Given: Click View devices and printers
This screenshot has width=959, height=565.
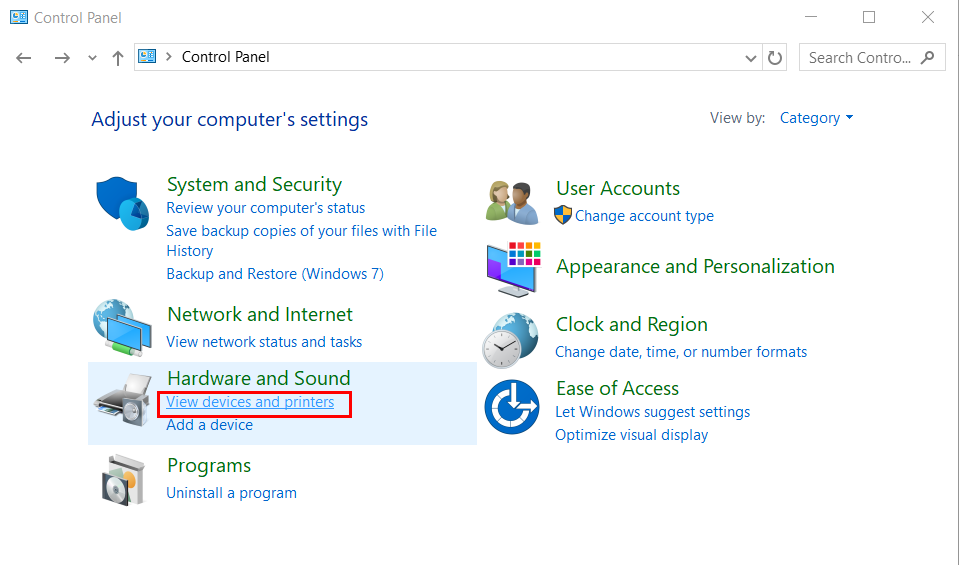Looking at the screenshot, I should point(250,402).
